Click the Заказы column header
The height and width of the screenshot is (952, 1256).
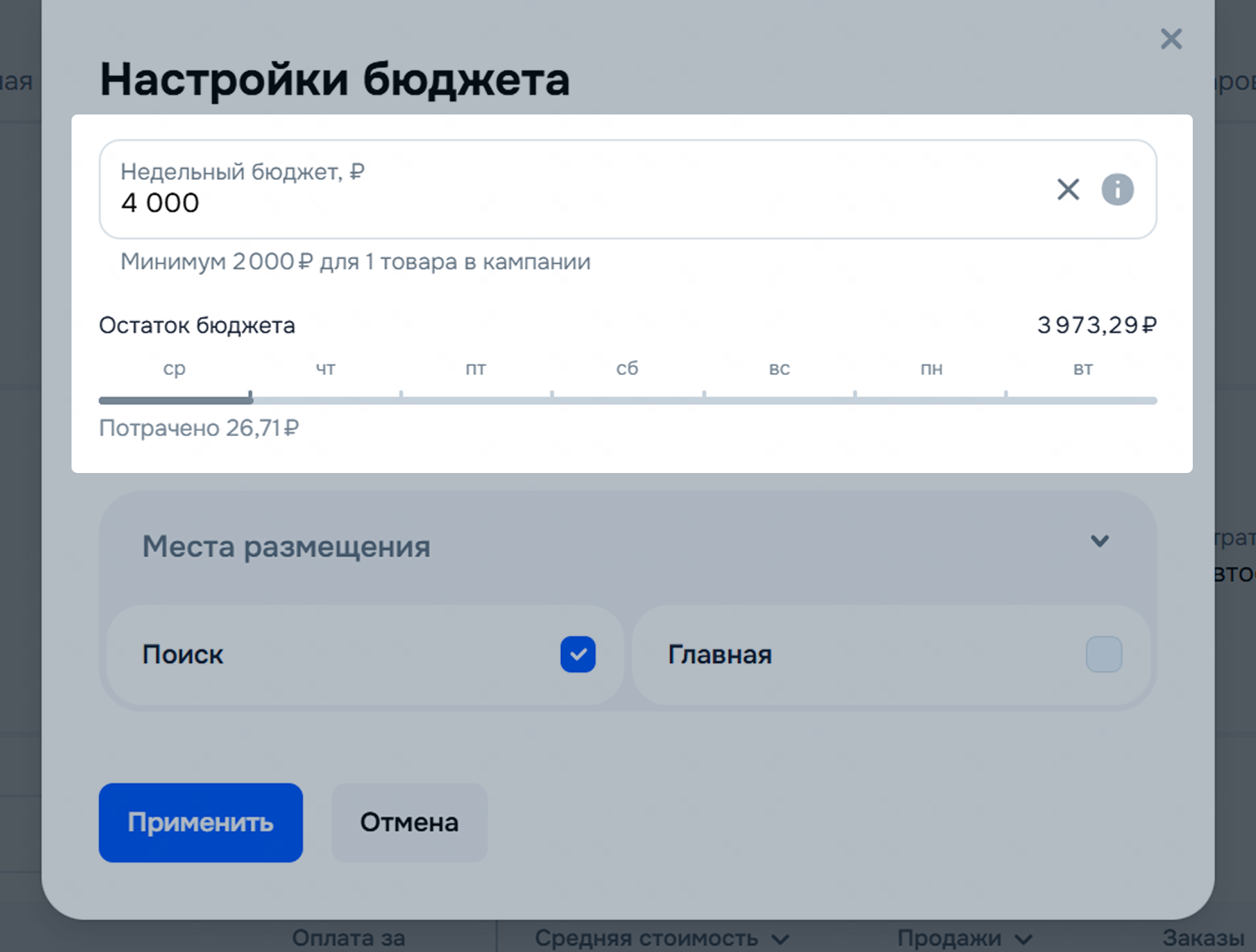1203,938
